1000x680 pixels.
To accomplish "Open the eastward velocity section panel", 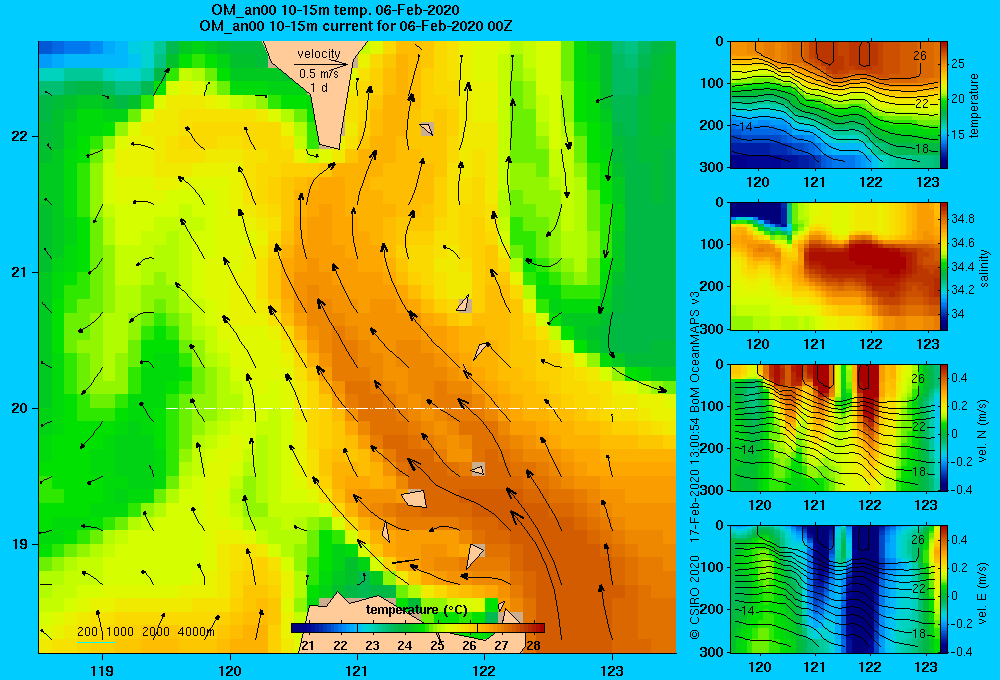I will click(835, 589).
